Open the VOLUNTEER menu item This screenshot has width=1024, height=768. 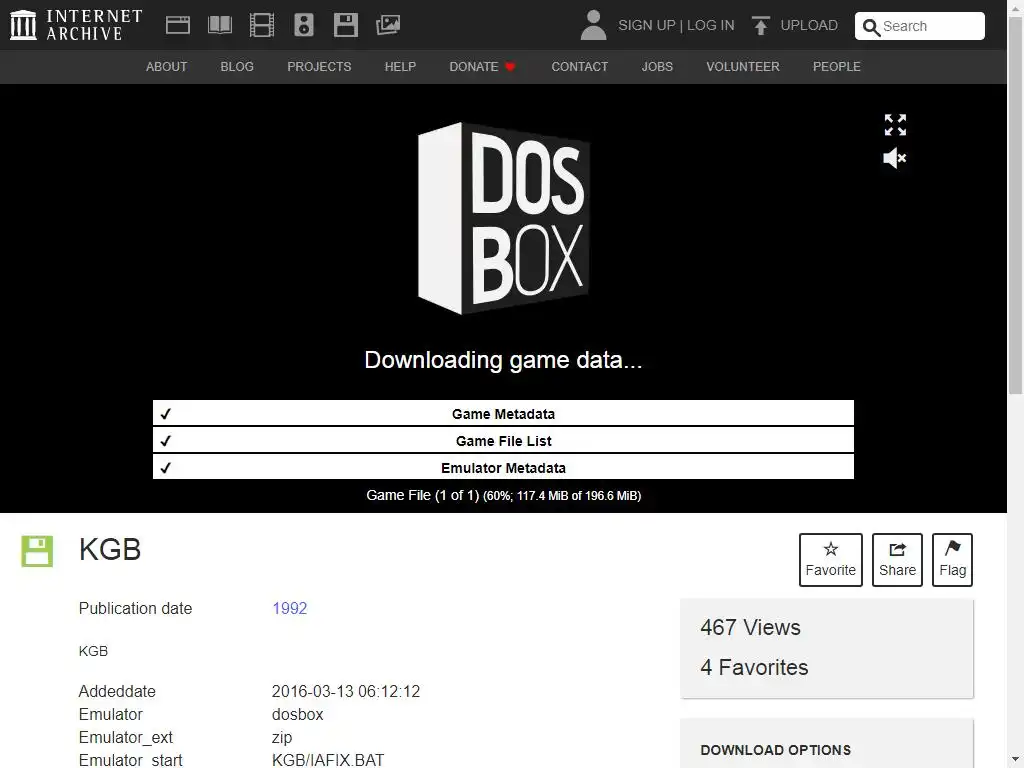pos(743,67)
